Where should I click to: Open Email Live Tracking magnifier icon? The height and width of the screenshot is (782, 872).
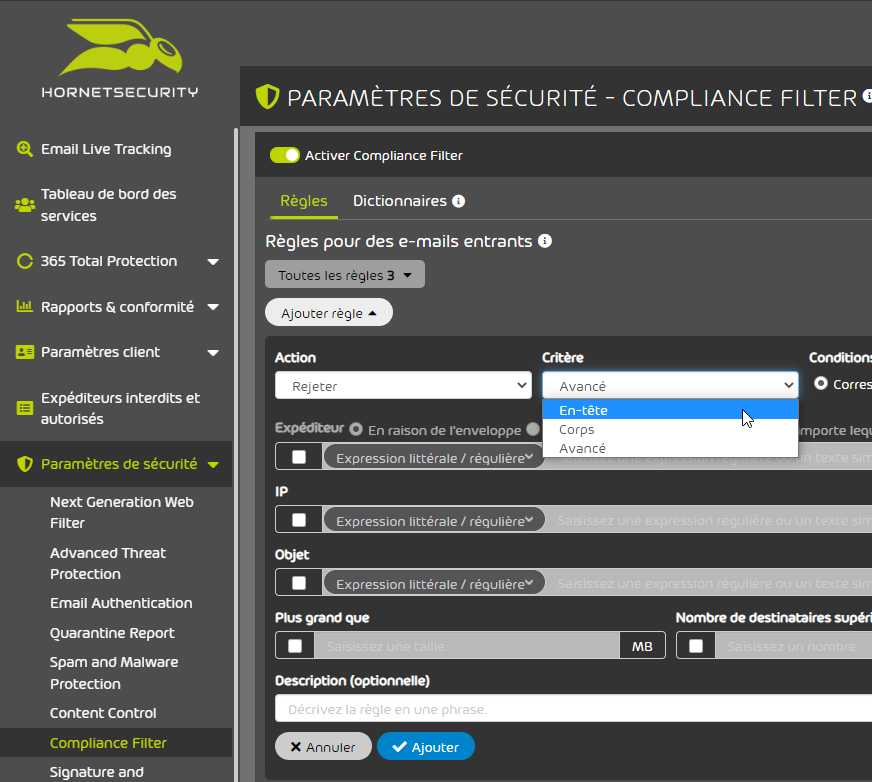click(24, 149)
